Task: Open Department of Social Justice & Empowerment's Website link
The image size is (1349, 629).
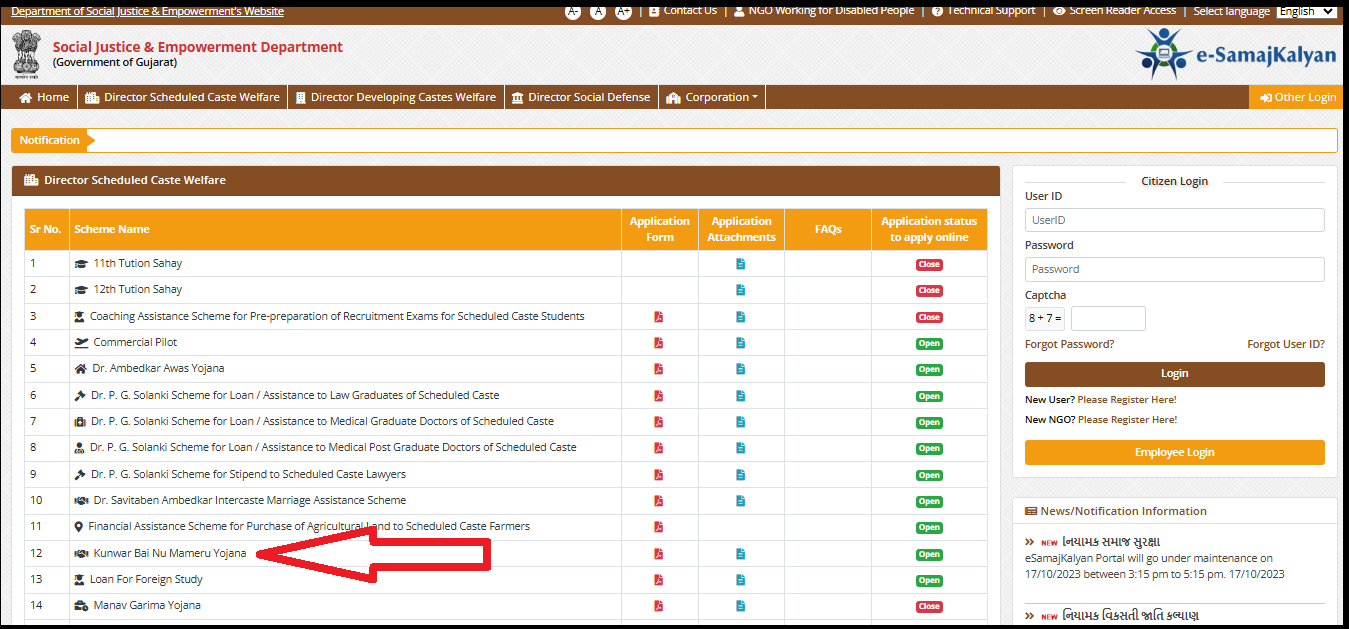Action: coord(148,11)
